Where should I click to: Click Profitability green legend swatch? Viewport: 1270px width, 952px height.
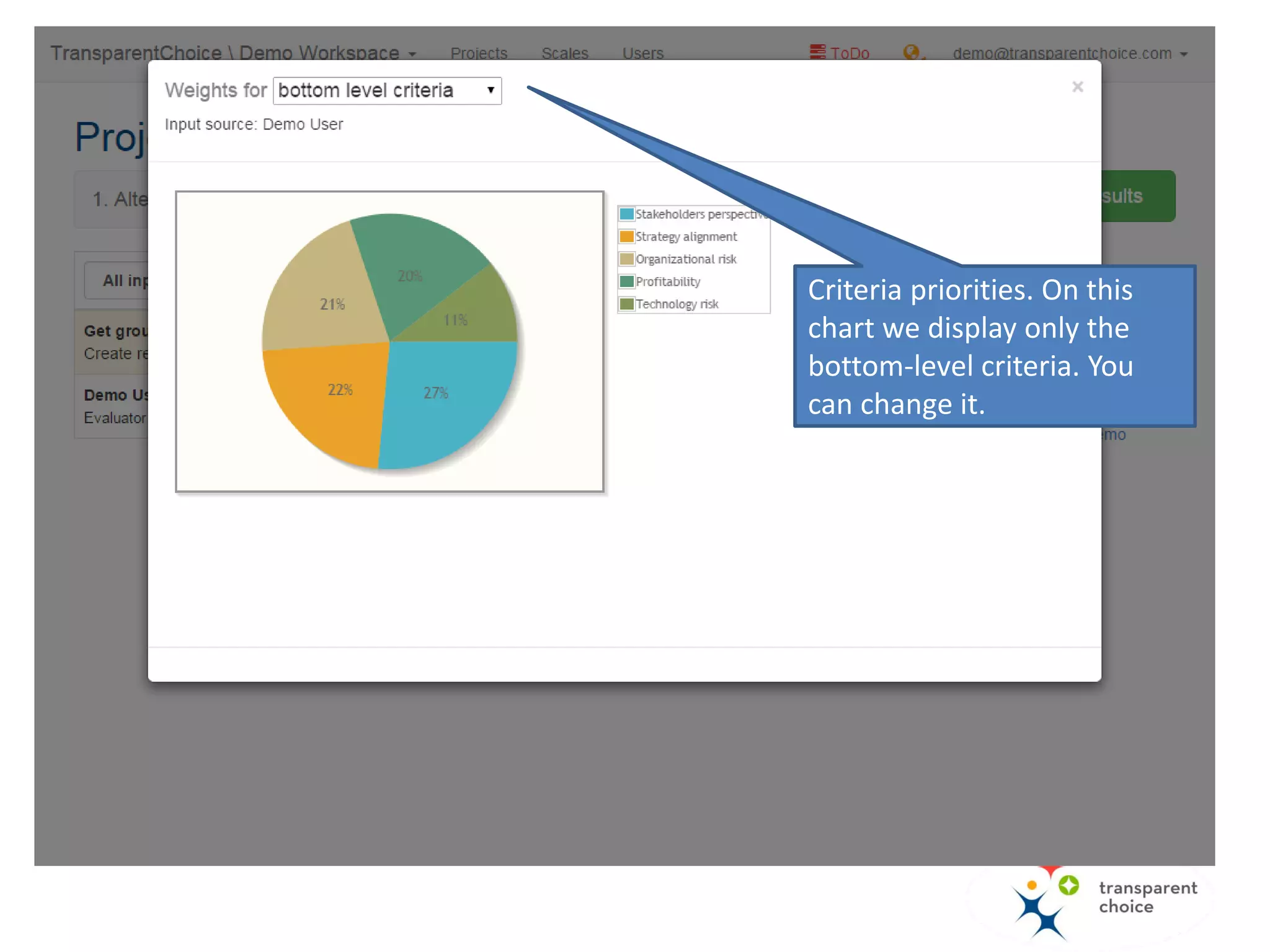click(x=627, y=281)
